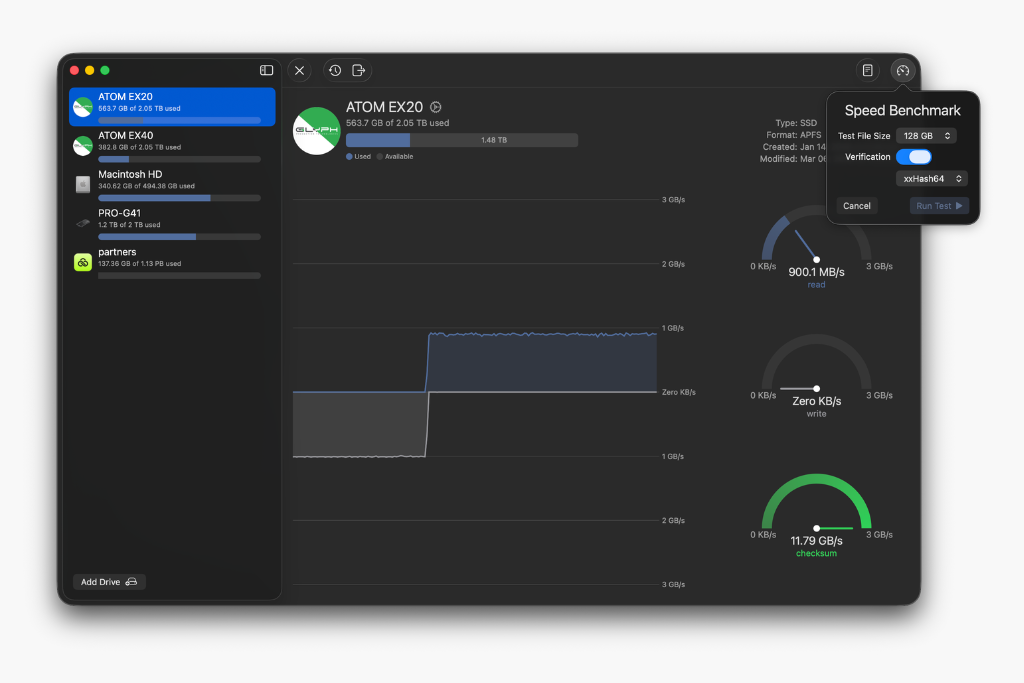The image size is (1024, 683).
Task: Open the history clock icon
Action: [335, 70]
